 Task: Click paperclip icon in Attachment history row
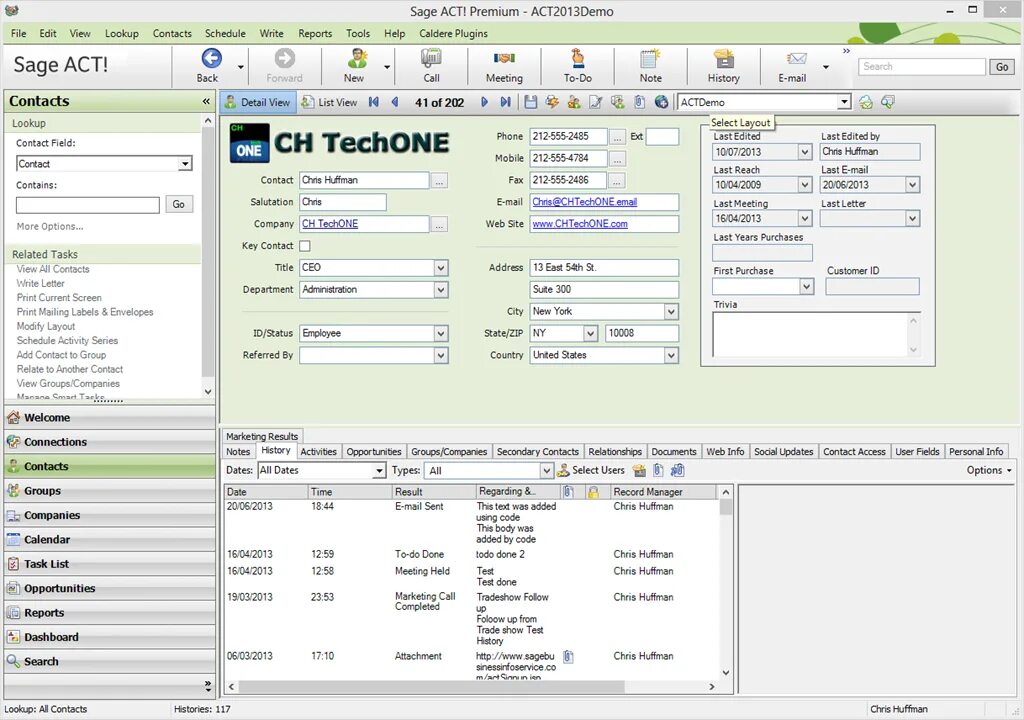568,656
